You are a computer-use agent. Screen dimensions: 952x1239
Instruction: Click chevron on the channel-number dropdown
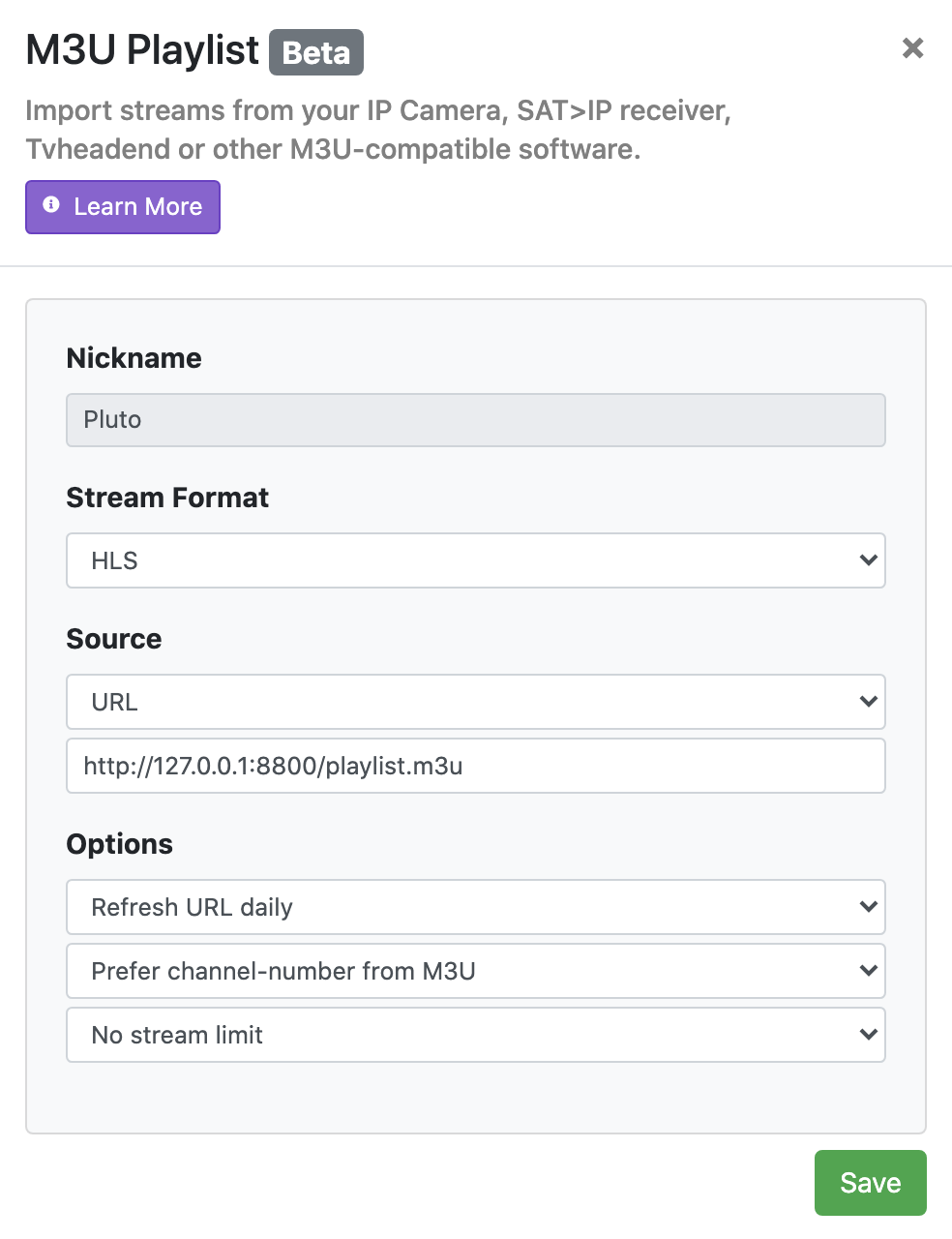(868, 971)
